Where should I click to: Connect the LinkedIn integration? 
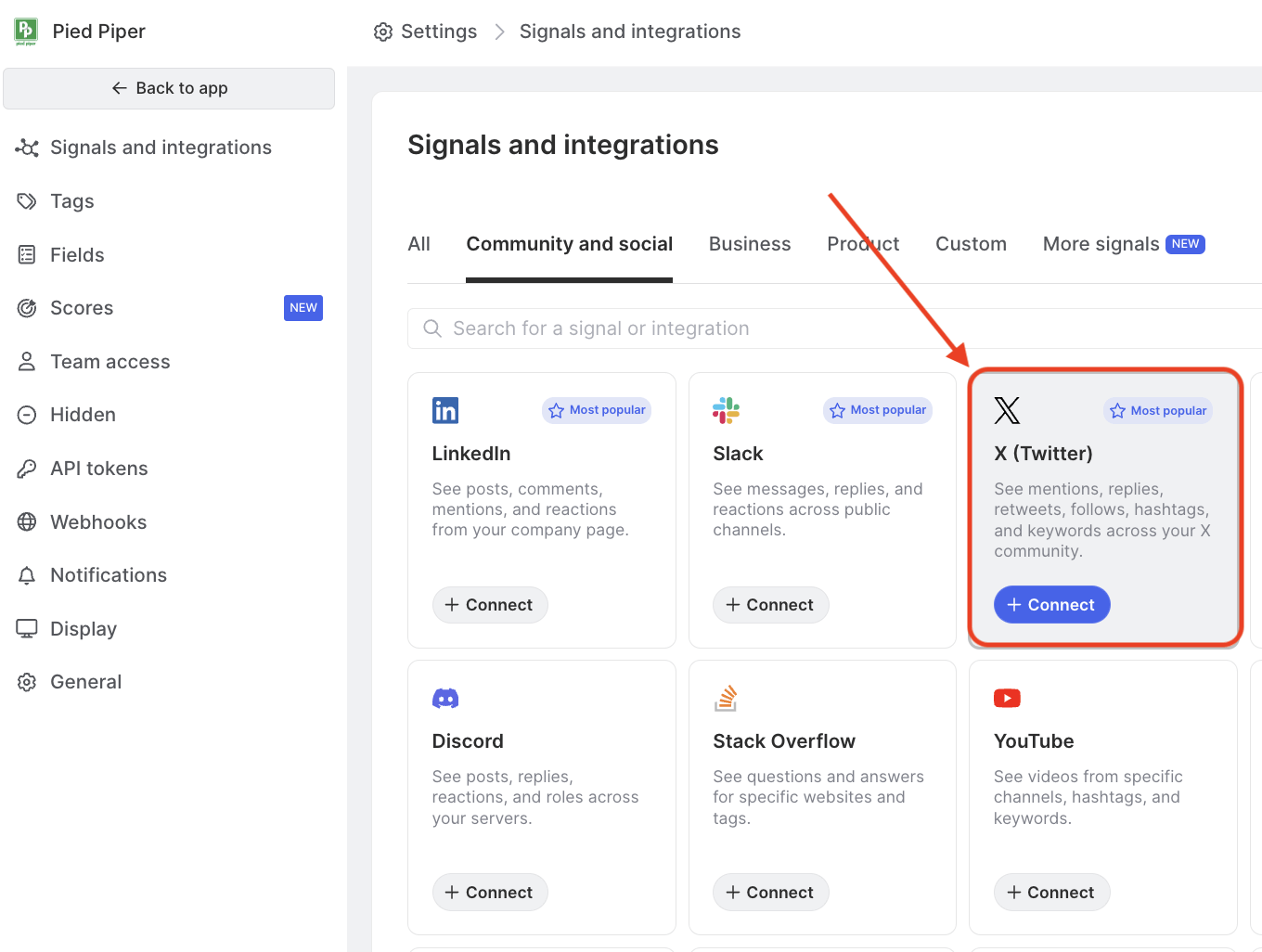tap(490, 605)
